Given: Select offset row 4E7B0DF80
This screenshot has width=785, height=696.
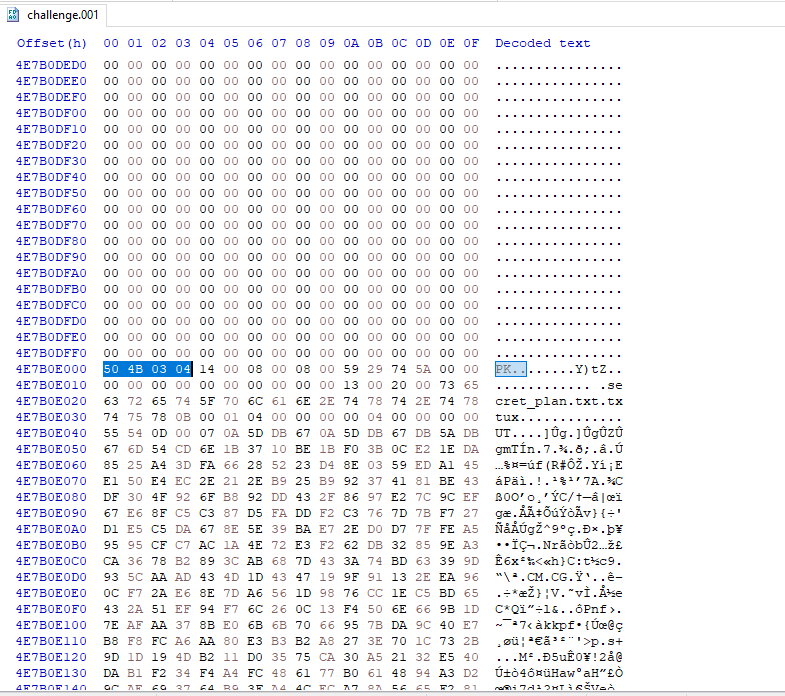Looking at the screenshot, I should point(51,241).
